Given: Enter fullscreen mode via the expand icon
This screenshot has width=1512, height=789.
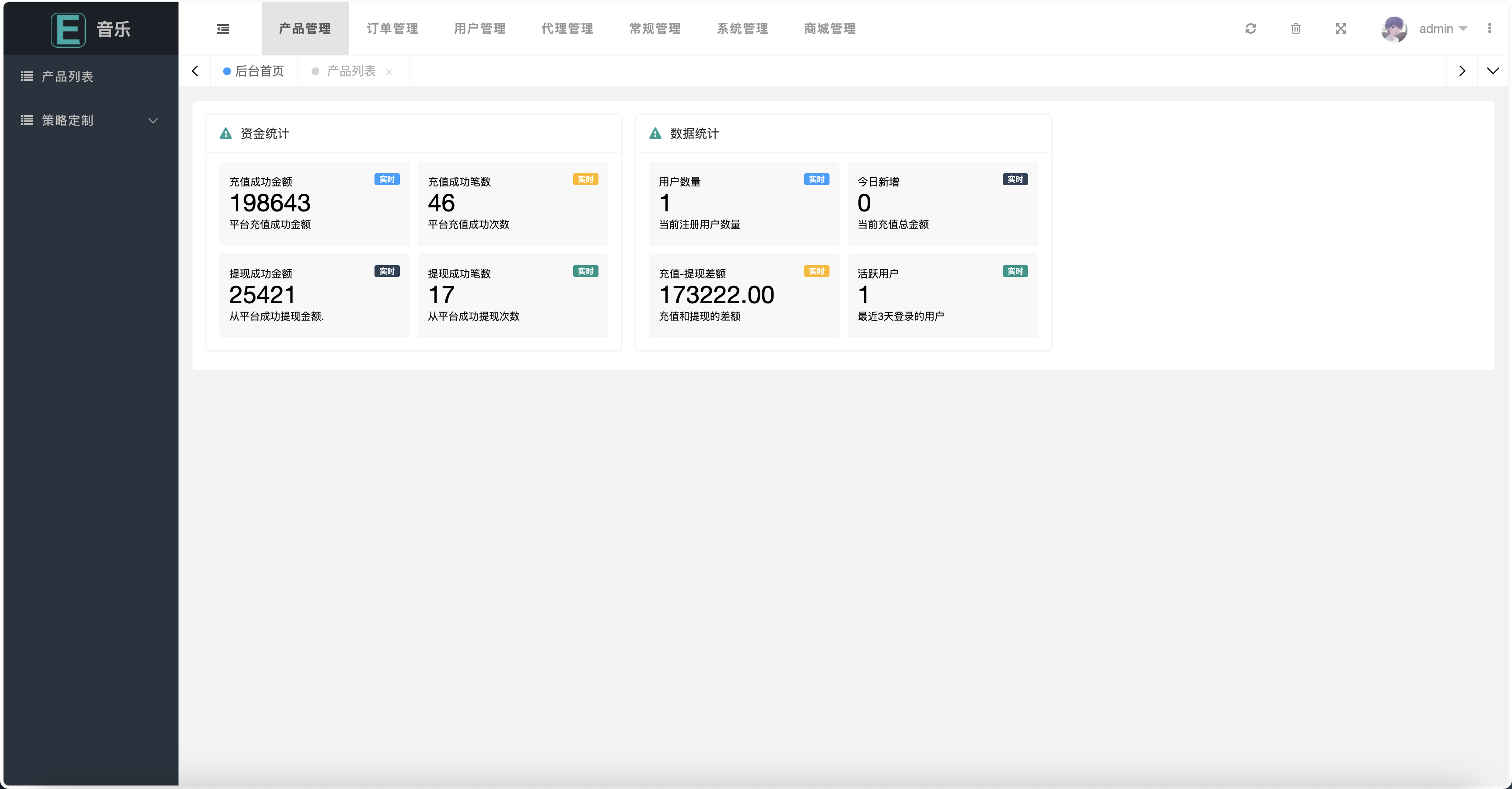Looking at the screenshot, I should tap(1341, 29).
